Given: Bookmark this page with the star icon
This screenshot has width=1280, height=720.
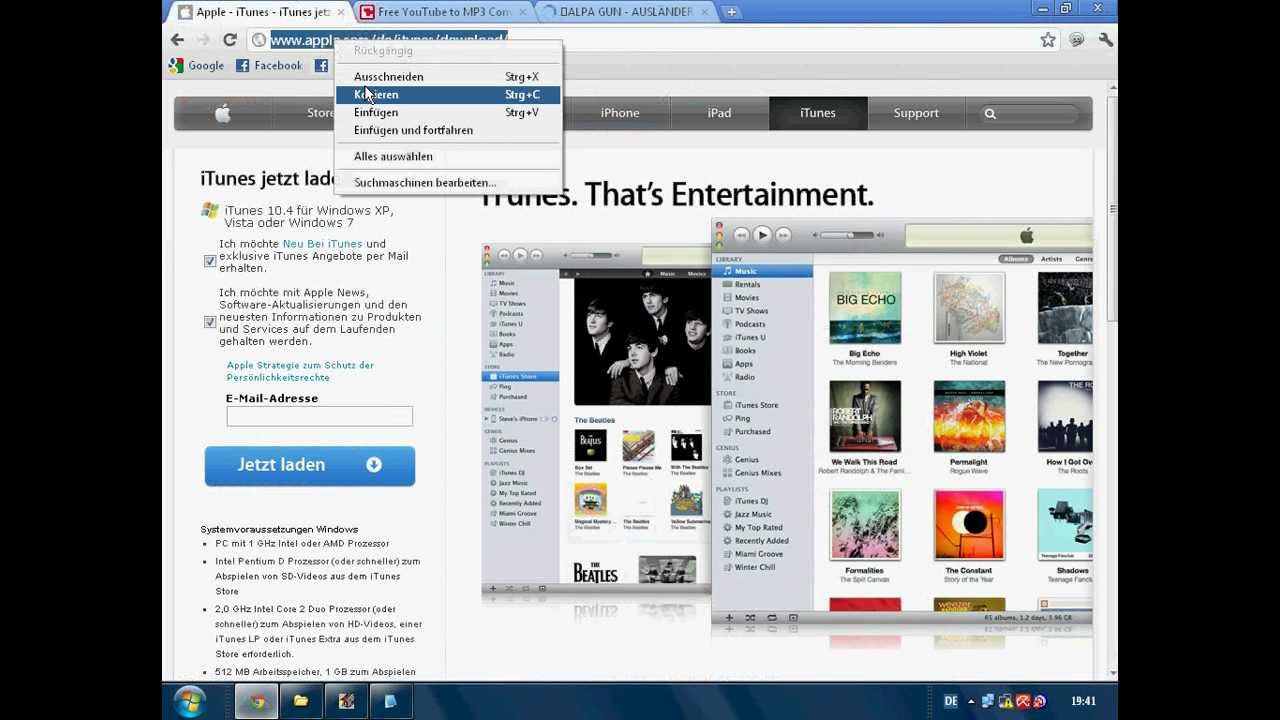Looking at the screenshot, I should [x=1048, y=40].
